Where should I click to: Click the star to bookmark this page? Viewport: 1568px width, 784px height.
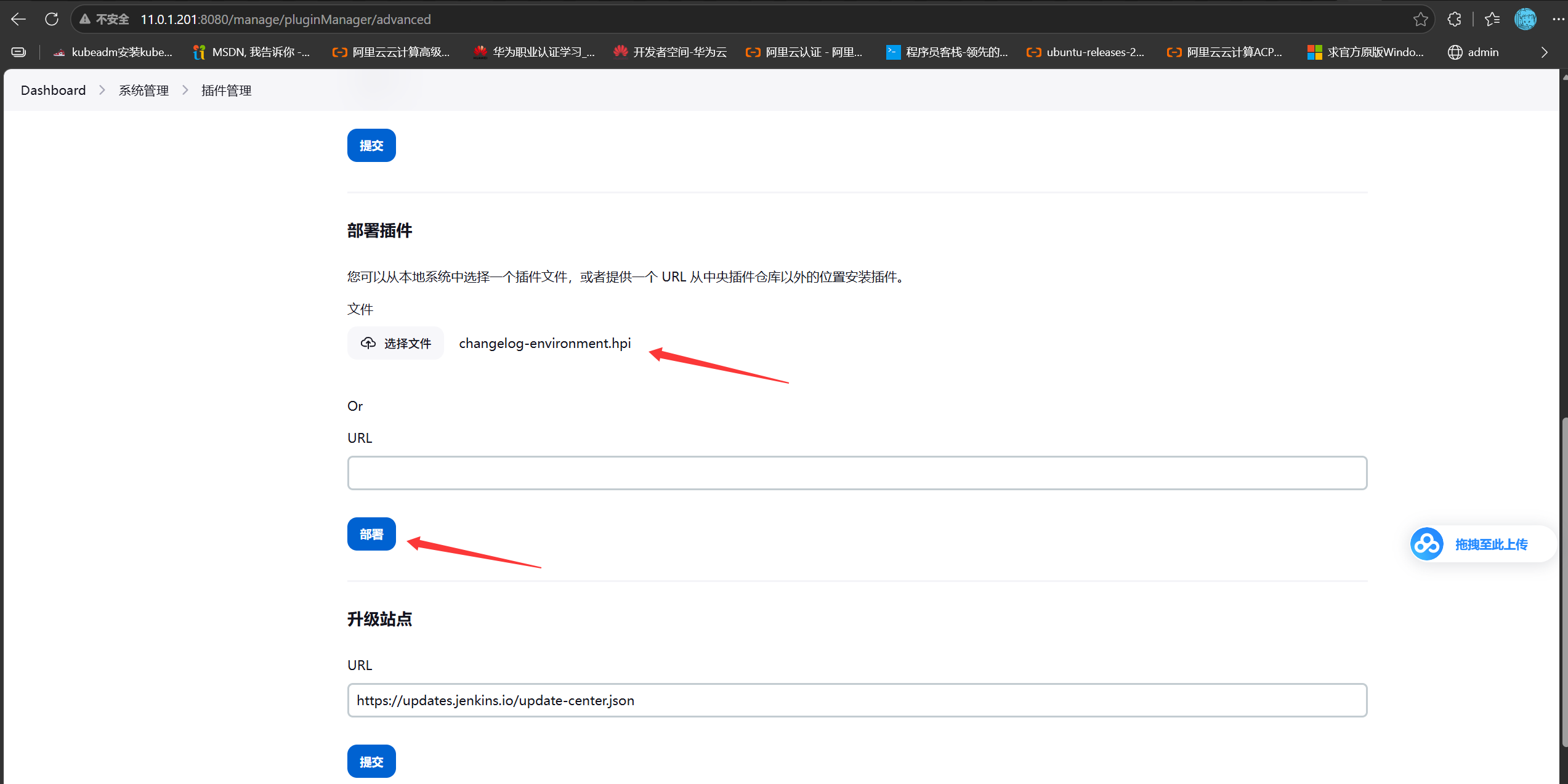click(1420, 19)
